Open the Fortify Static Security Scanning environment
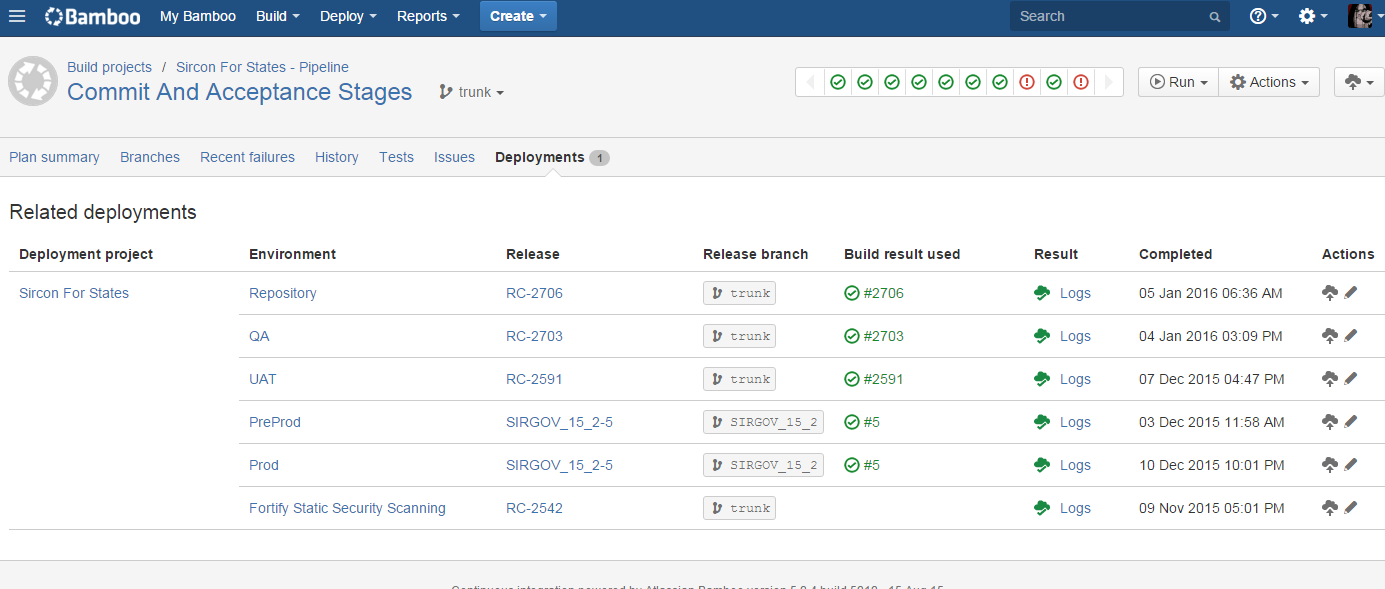The image size is (1385, 589). [347, 508]
